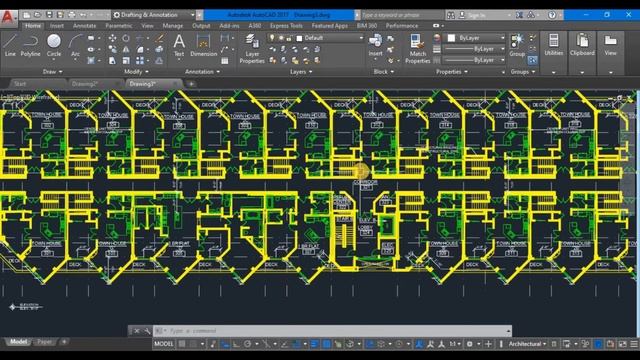Screen dimensions: 640x360
Task: Toggle MODEL space button in status bar
Action: click(x=164, y=344)
